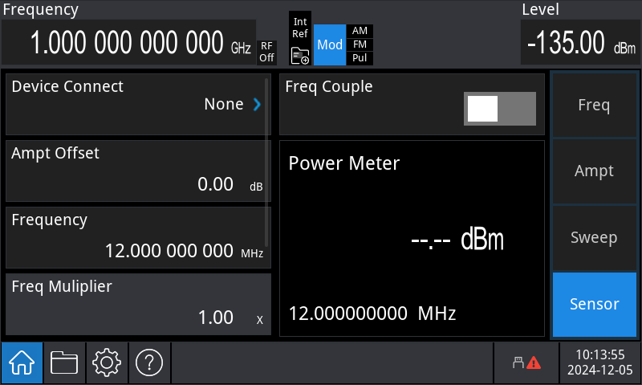
Task: Select the Pul modulation indicator
Action: click(x=359, y=58)
